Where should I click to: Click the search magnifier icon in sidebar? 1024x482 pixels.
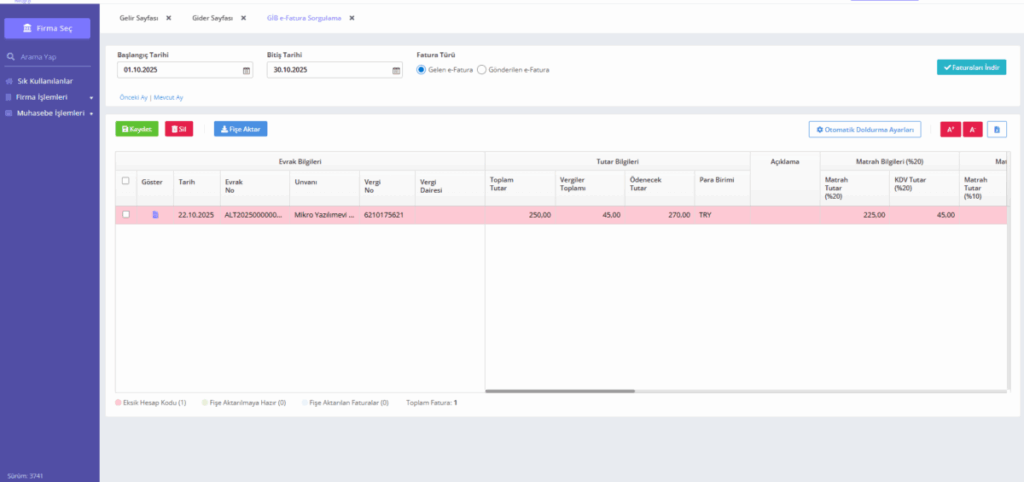[x=10, y=57]
